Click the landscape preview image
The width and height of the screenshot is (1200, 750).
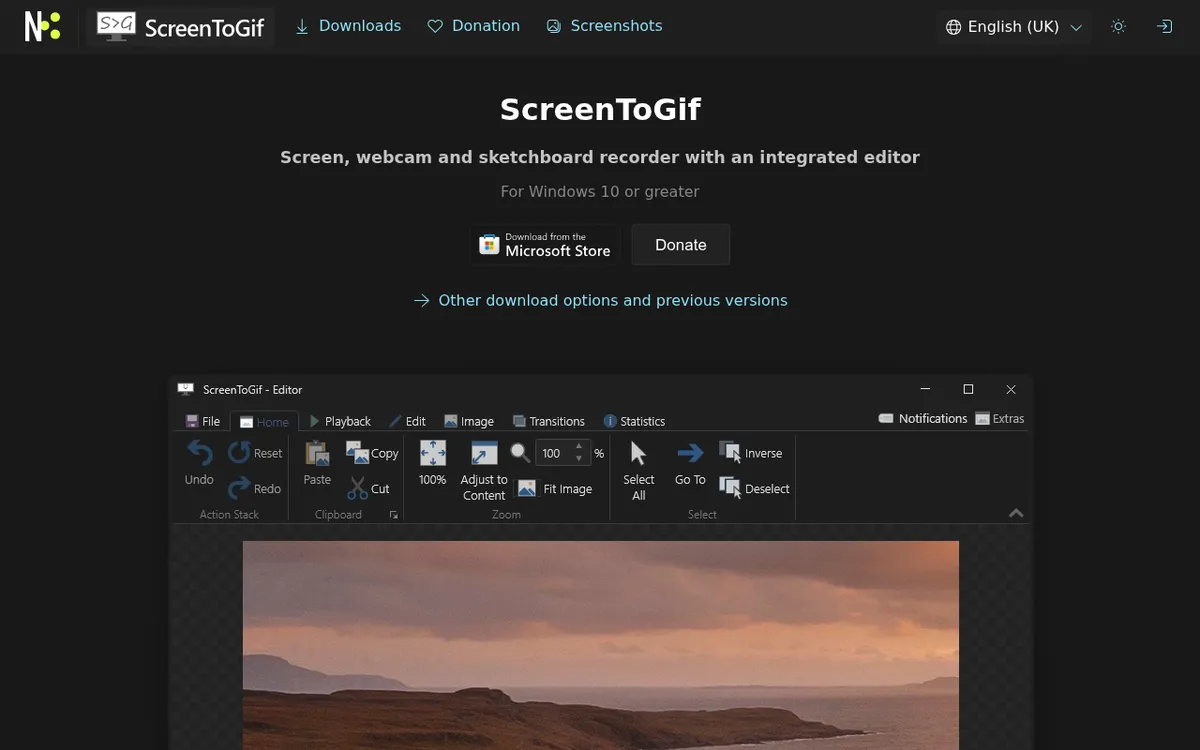(x=601, y=645)
